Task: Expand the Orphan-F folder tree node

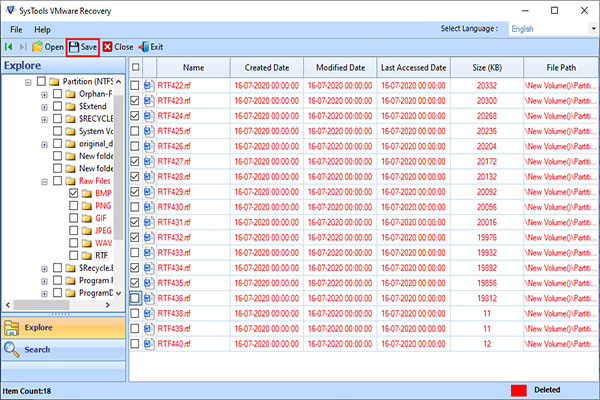Action: tap(44, 94)
